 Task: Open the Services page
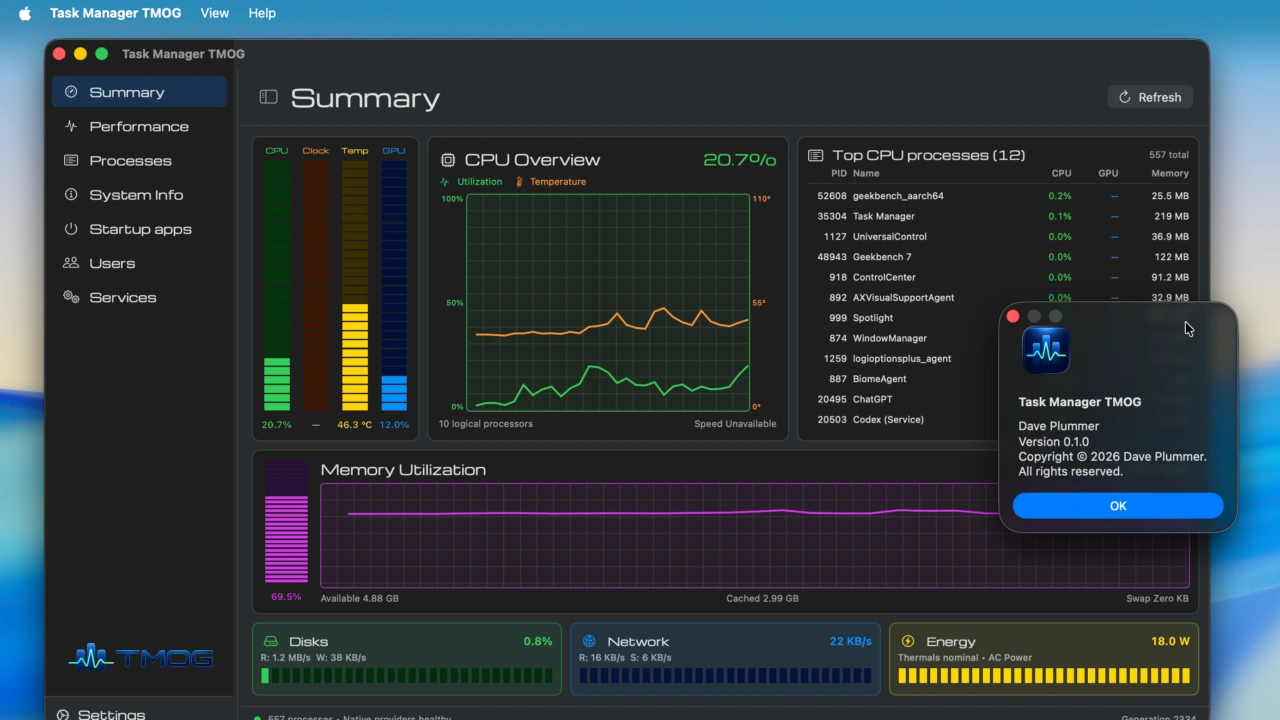[x=139, y=297]
